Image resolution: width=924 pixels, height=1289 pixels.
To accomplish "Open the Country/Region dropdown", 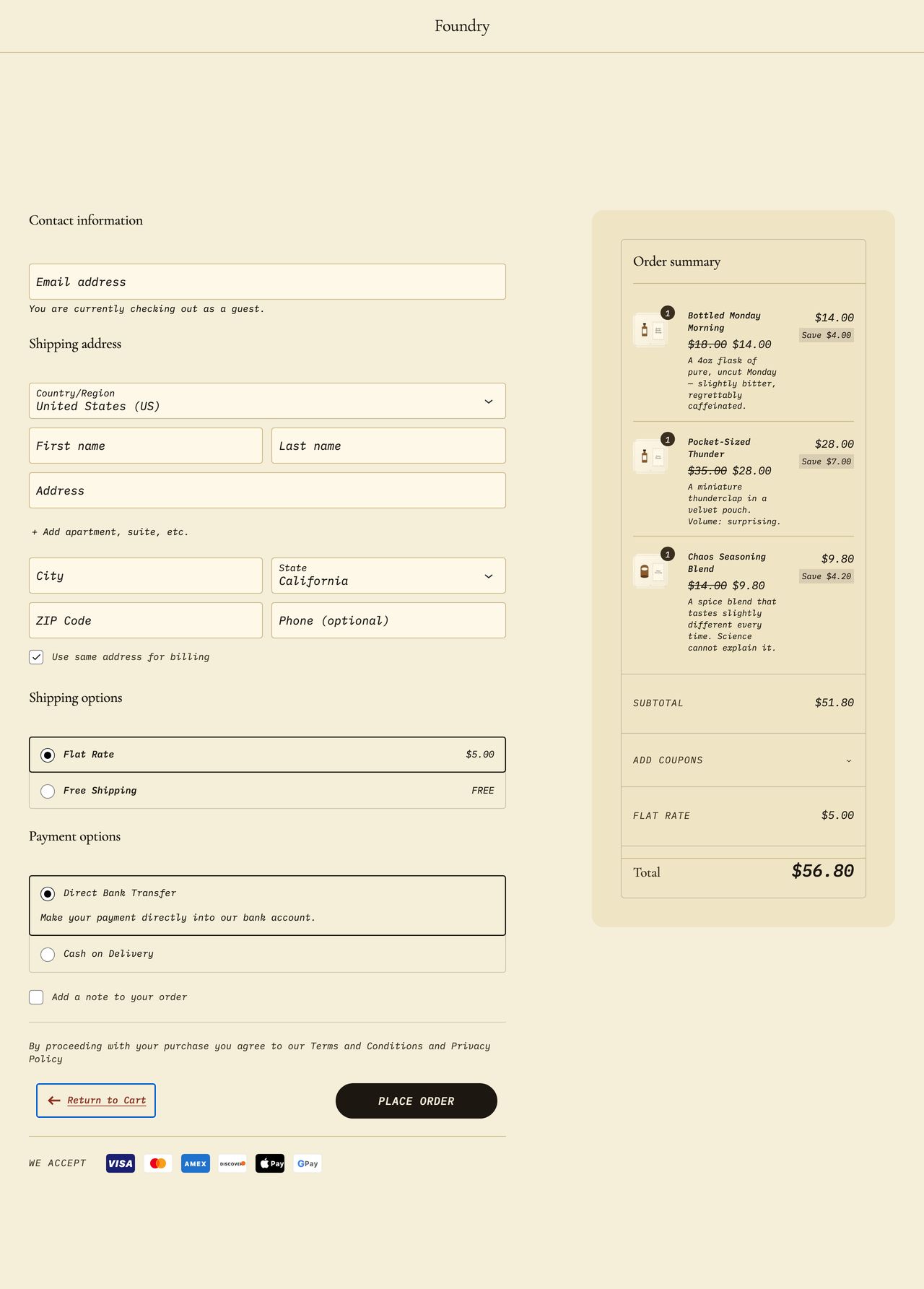I will tap(267, 401).
